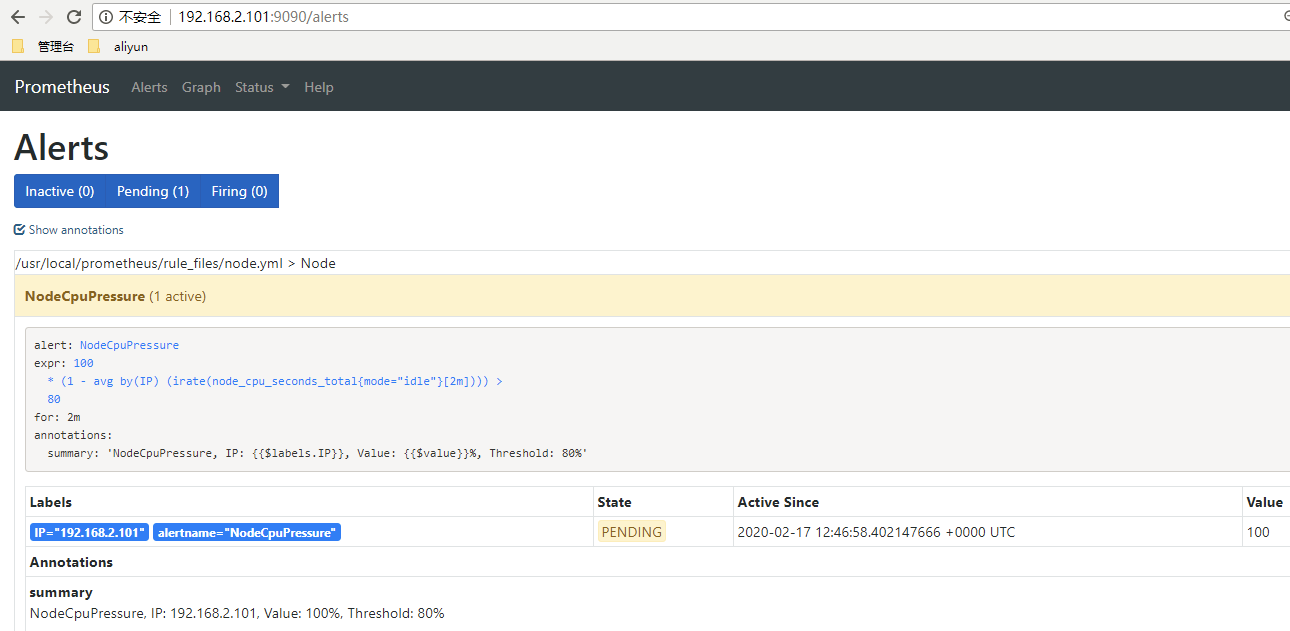Click the rule file path node.yml > Node

[175, 263]
